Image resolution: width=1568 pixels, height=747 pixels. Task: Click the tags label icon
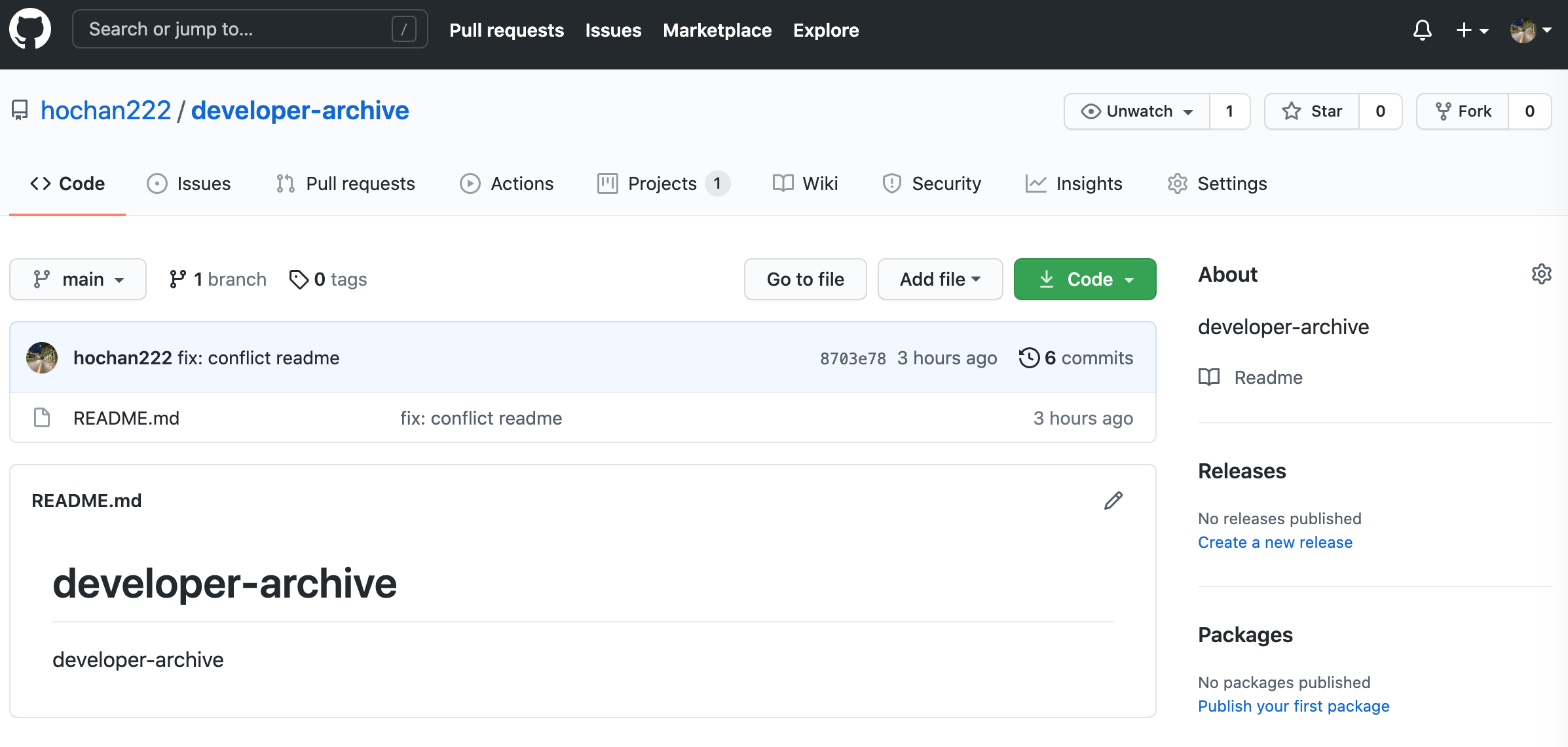[299, 279]
